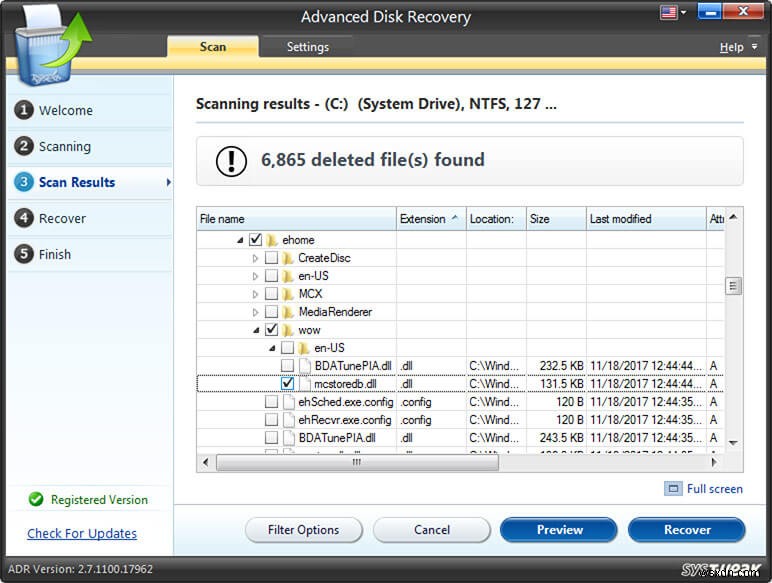Tick the ehSched.exe.config checkbox
Screen dimensions: 772x583
point(271,402)
